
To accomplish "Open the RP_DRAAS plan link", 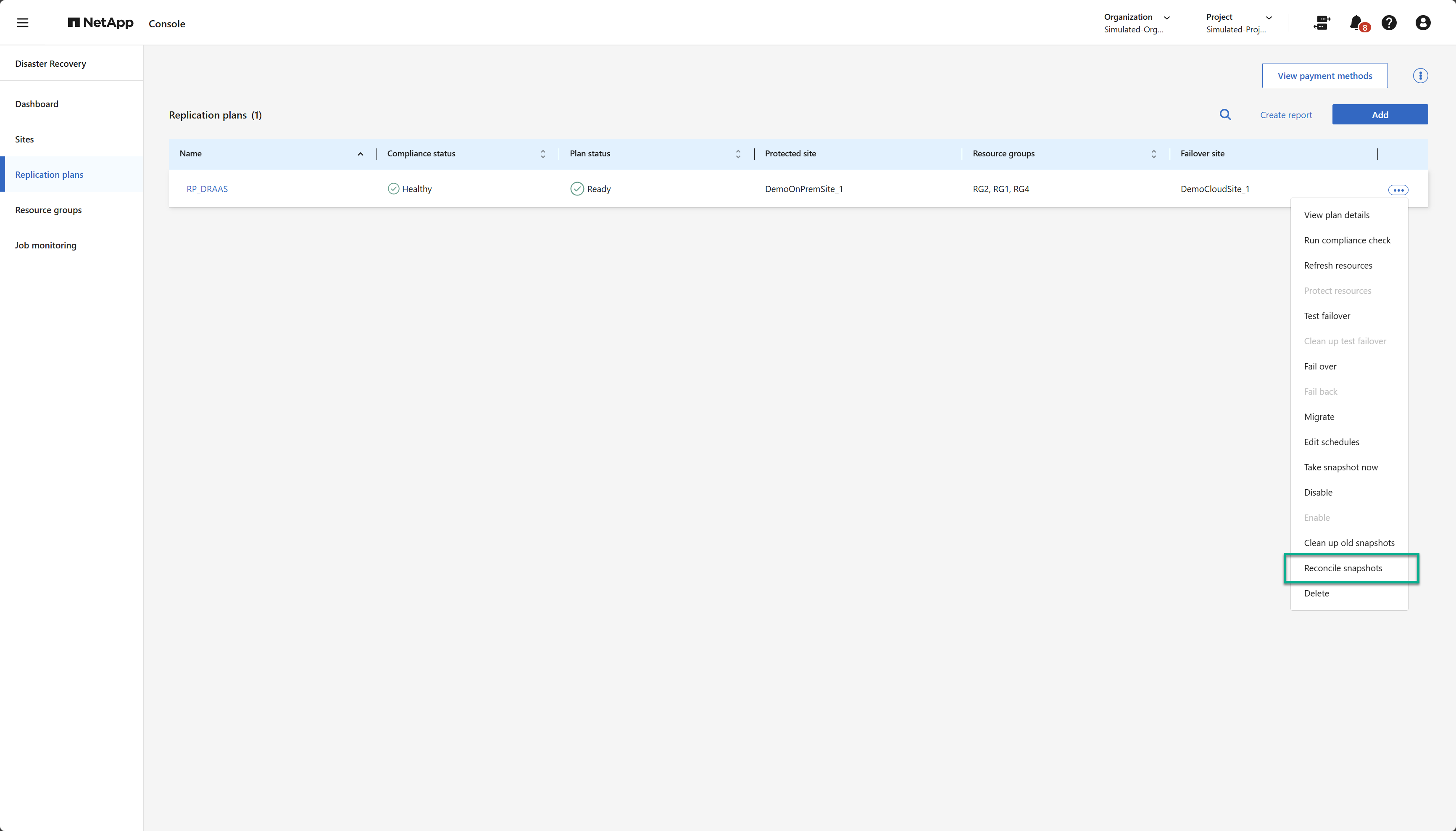I will click(207, 189).
